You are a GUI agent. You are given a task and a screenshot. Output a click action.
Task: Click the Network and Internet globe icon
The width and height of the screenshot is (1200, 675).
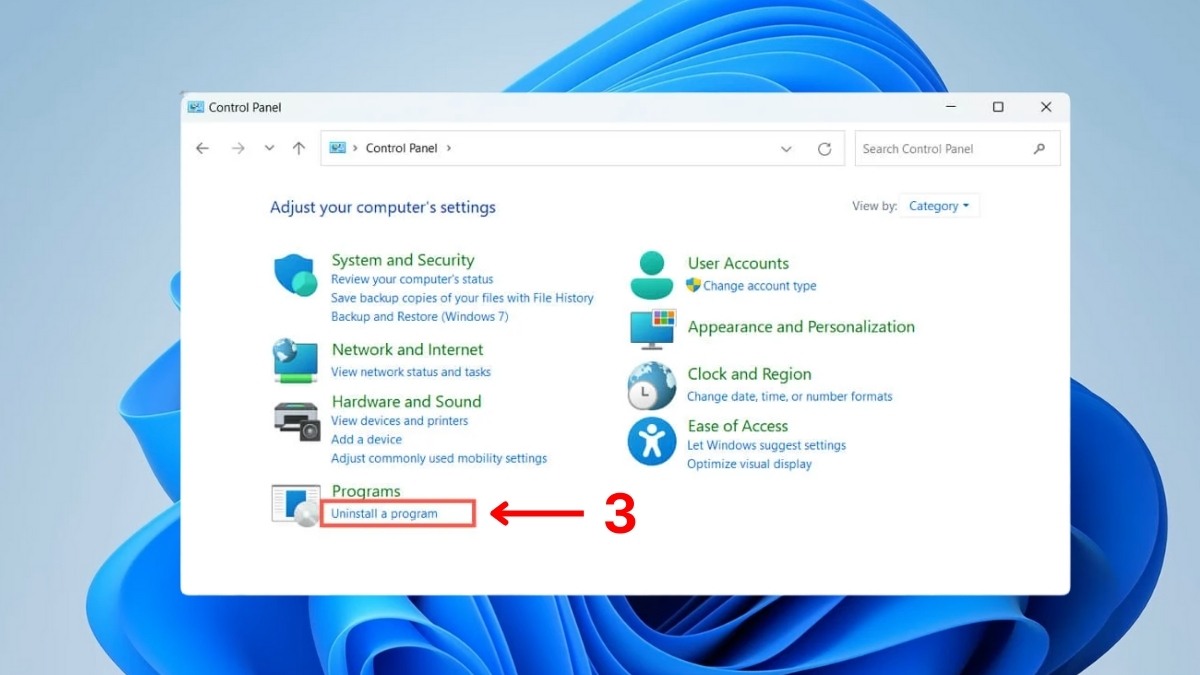295,360
